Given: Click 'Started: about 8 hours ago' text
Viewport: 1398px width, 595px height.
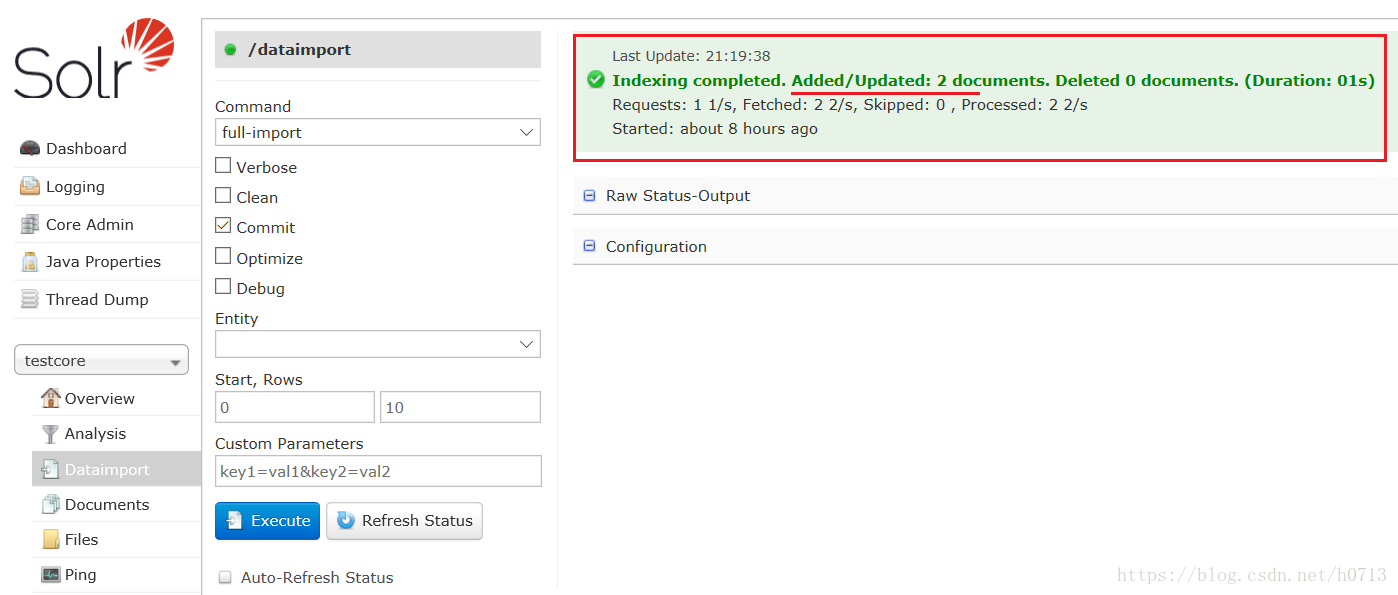Looking at the screenshot, I should (x=715, y=129).
